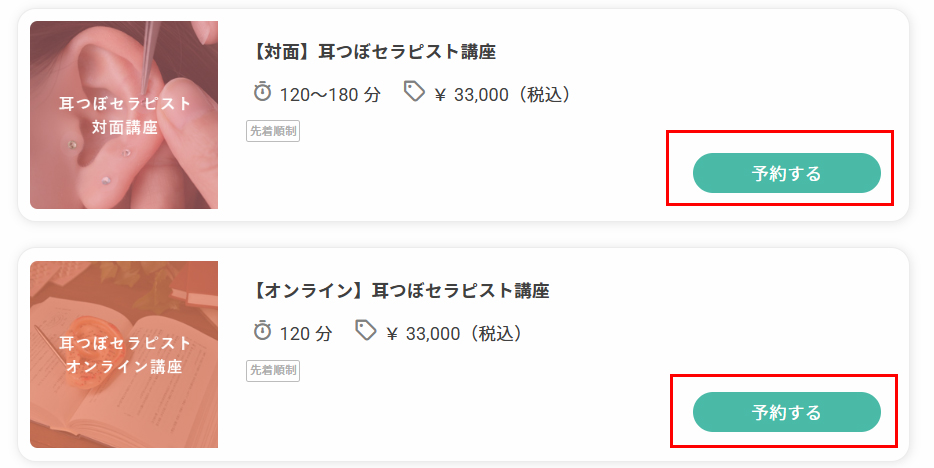Click the オンライン講座 caption text on the thumbnail
The image size is (934, 468).
tap(124, 366)
